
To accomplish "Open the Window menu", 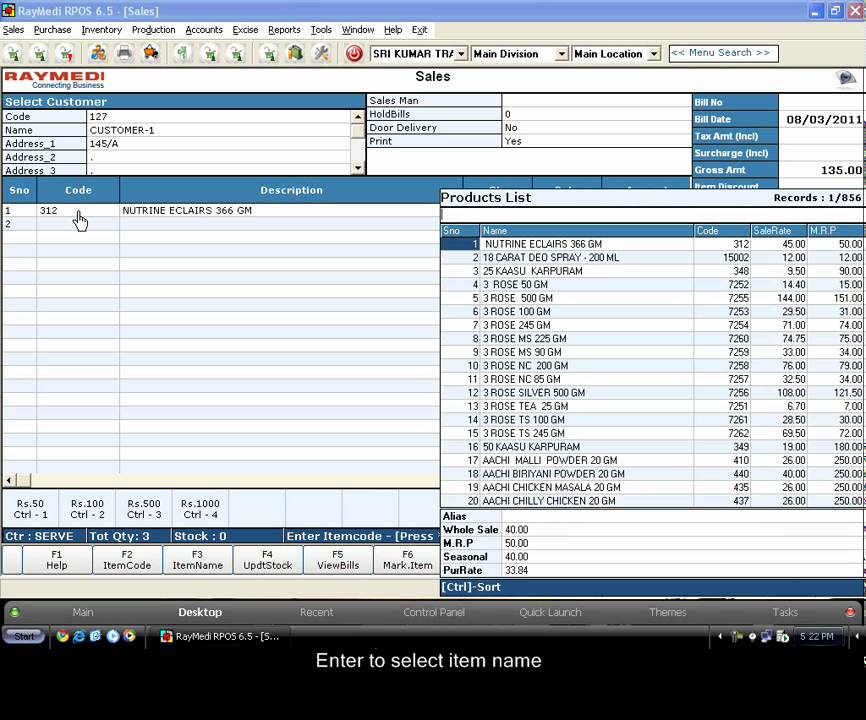I will coord(358,30).
